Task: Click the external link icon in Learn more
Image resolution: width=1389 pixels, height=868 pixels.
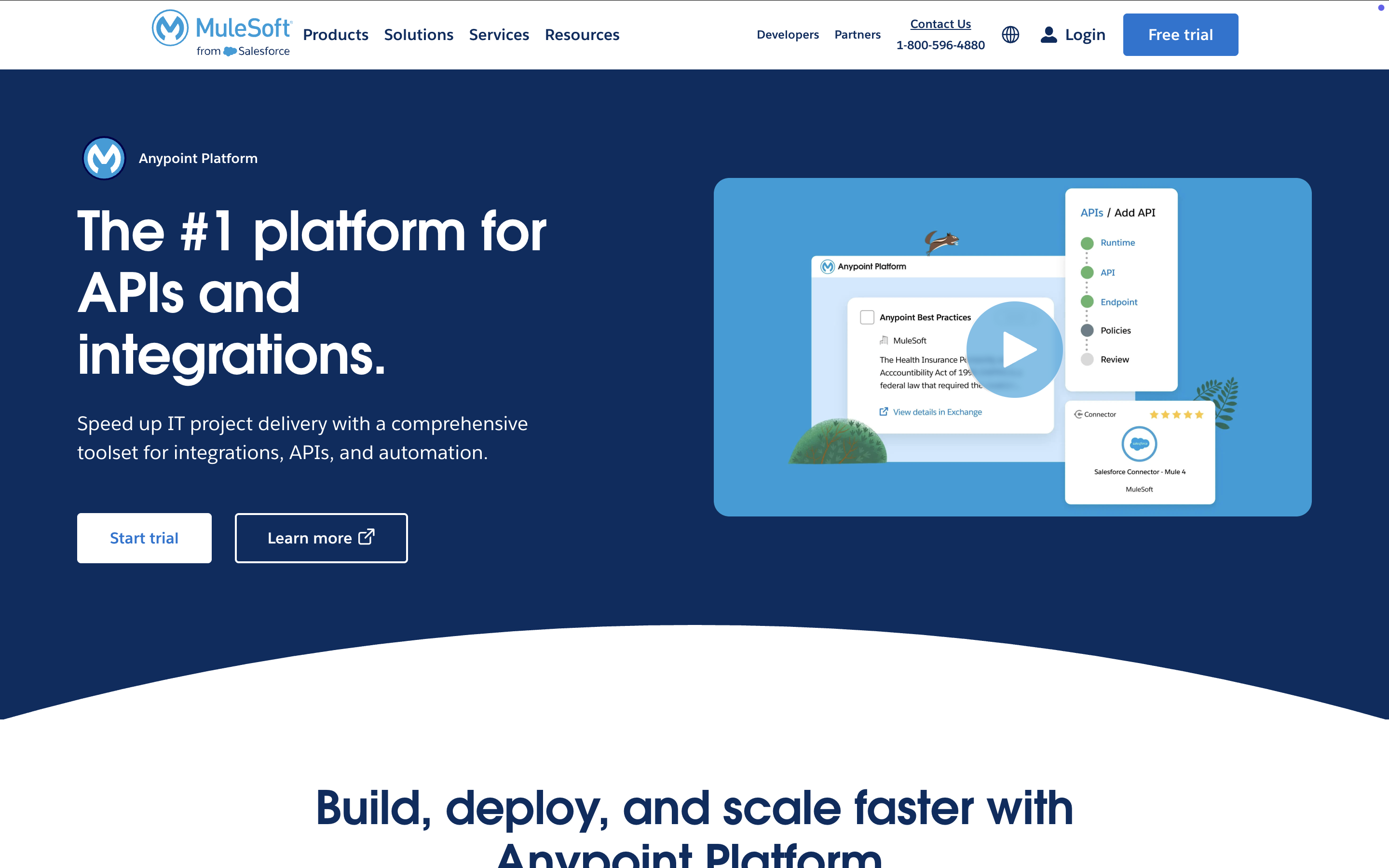Action: click(366, 537)
